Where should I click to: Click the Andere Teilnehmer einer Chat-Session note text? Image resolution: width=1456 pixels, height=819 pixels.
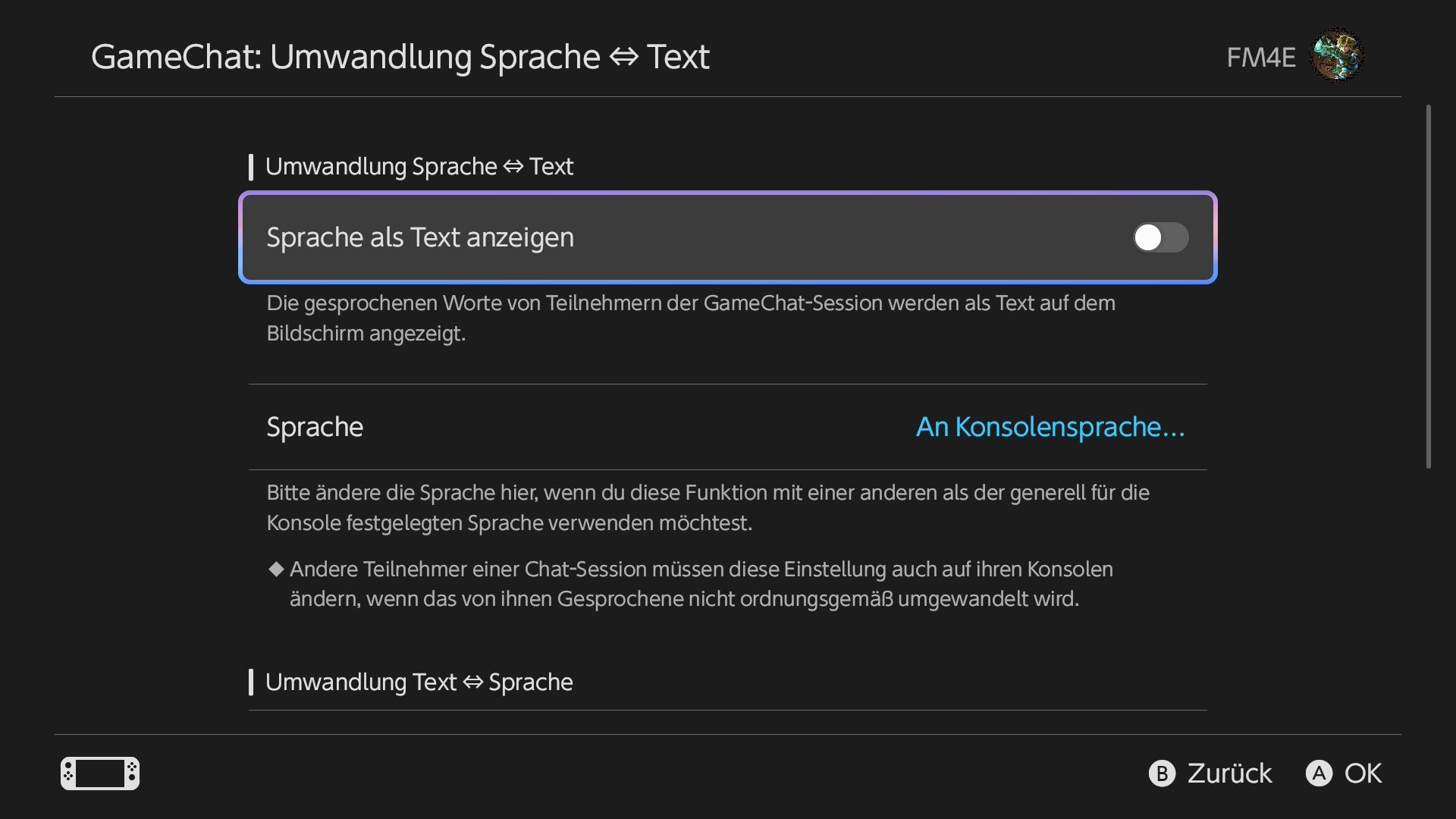pos(701,584)
